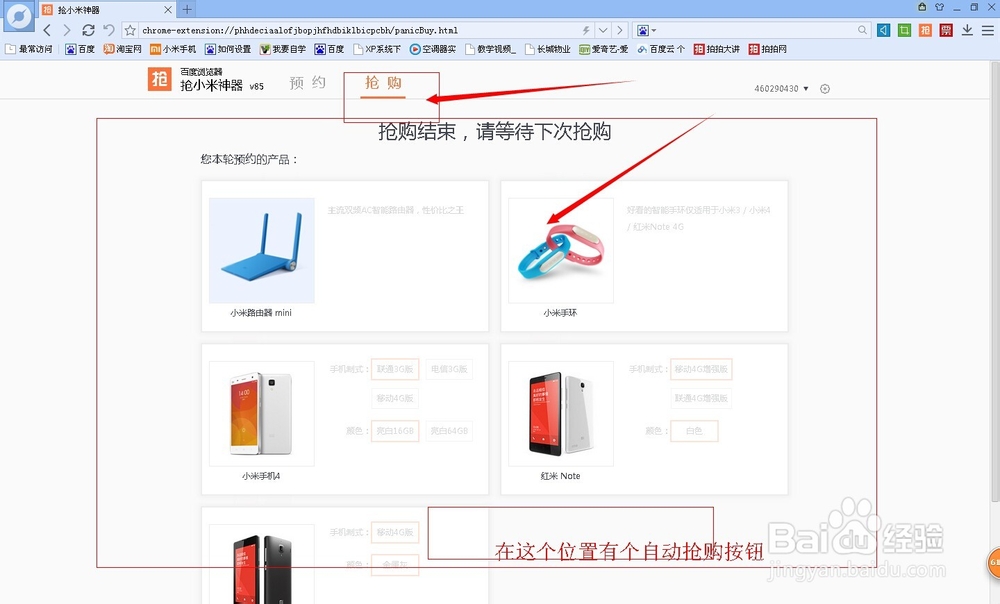Click the Baidu browser logo button
Screen dimensions: 1000x604
(x=18, y=15)
